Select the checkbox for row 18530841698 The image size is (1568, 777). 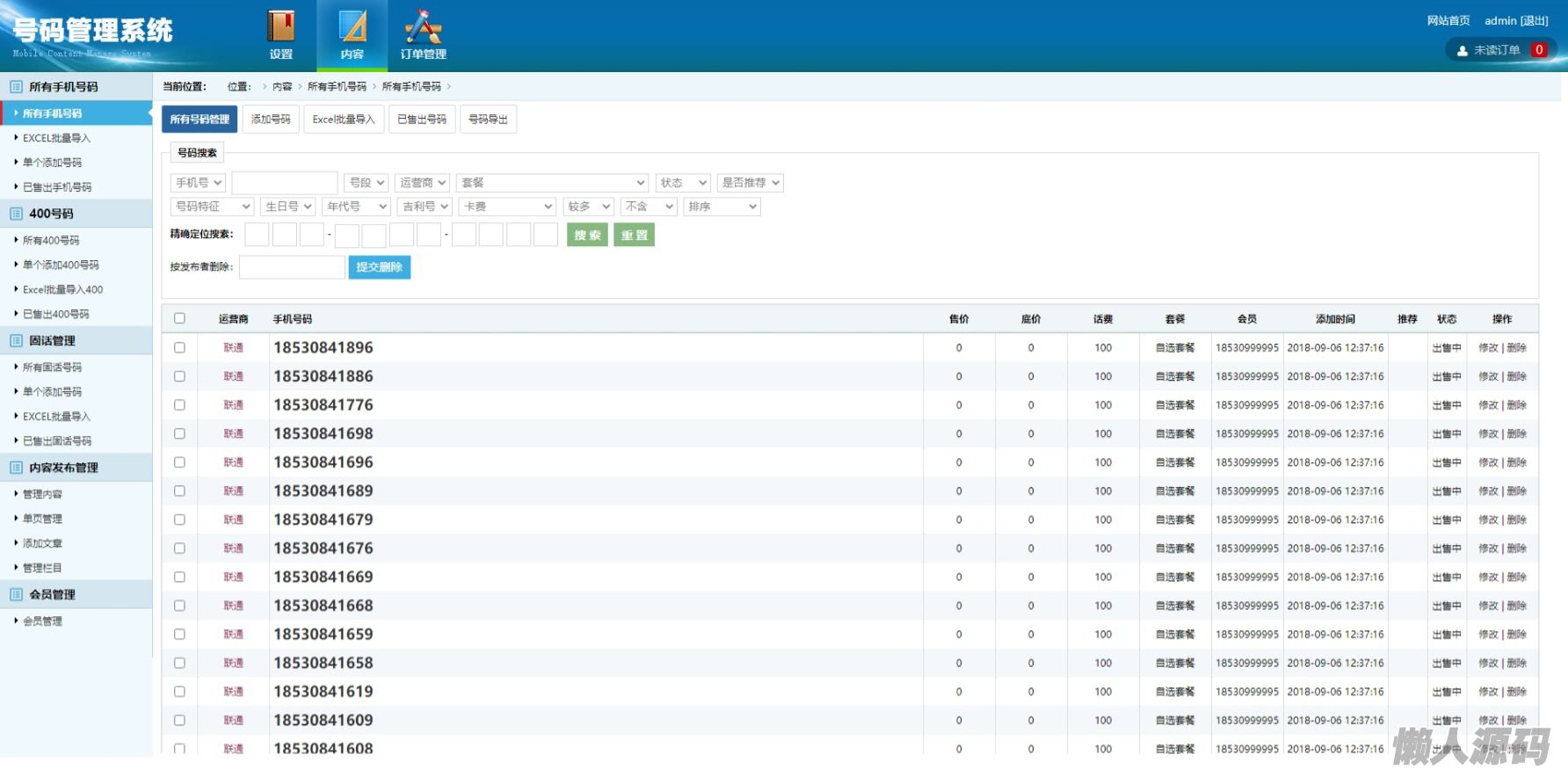pyautogui.click(x=180, y=434)
